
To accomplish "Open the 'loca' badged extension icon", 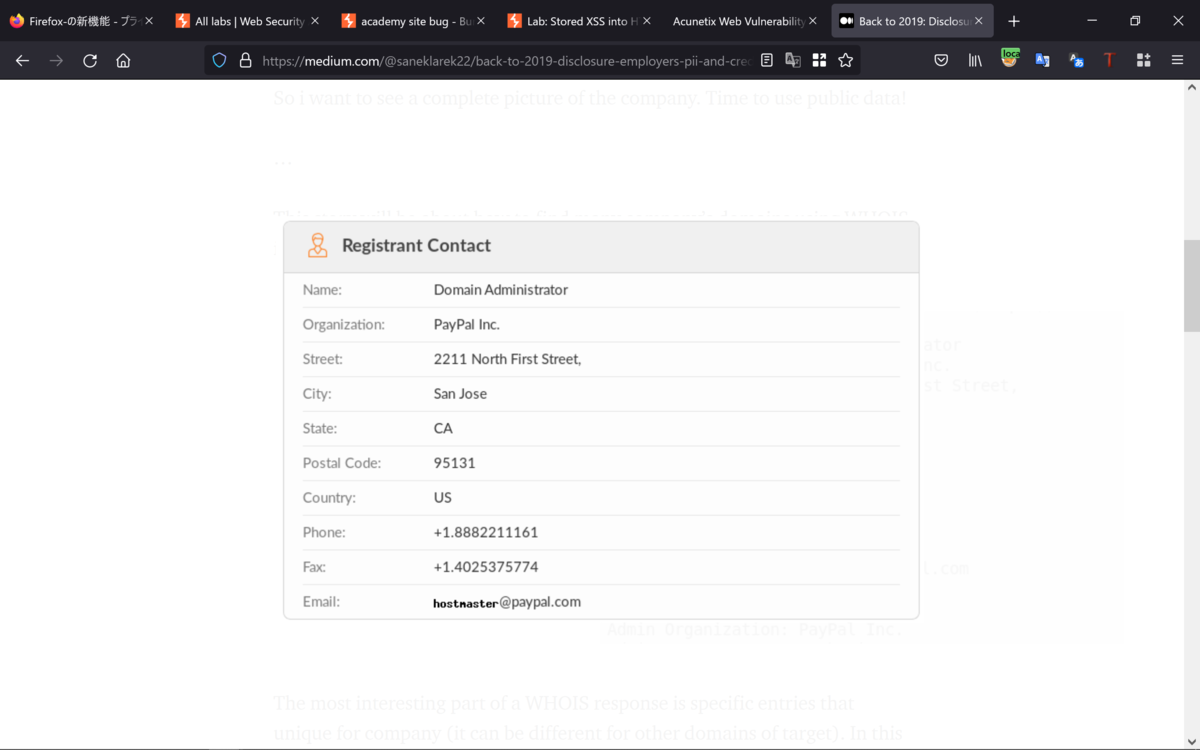I will pos(1009,59).
